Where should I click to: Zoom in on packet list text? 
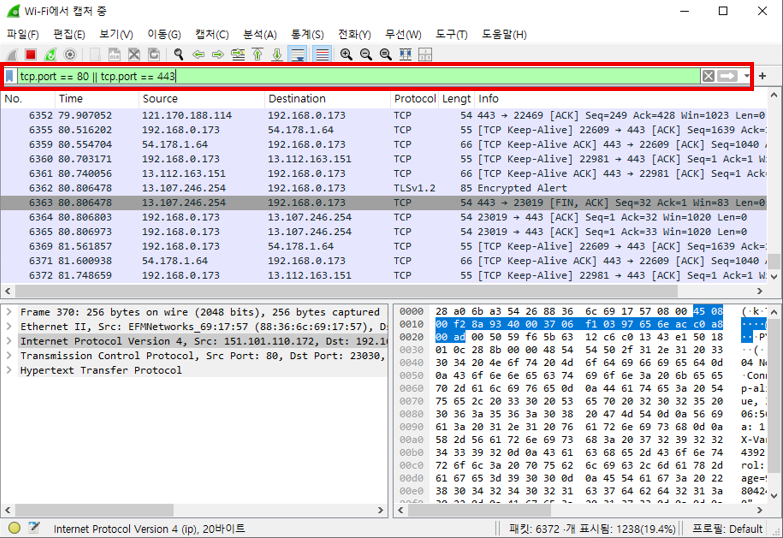(346, 54)
